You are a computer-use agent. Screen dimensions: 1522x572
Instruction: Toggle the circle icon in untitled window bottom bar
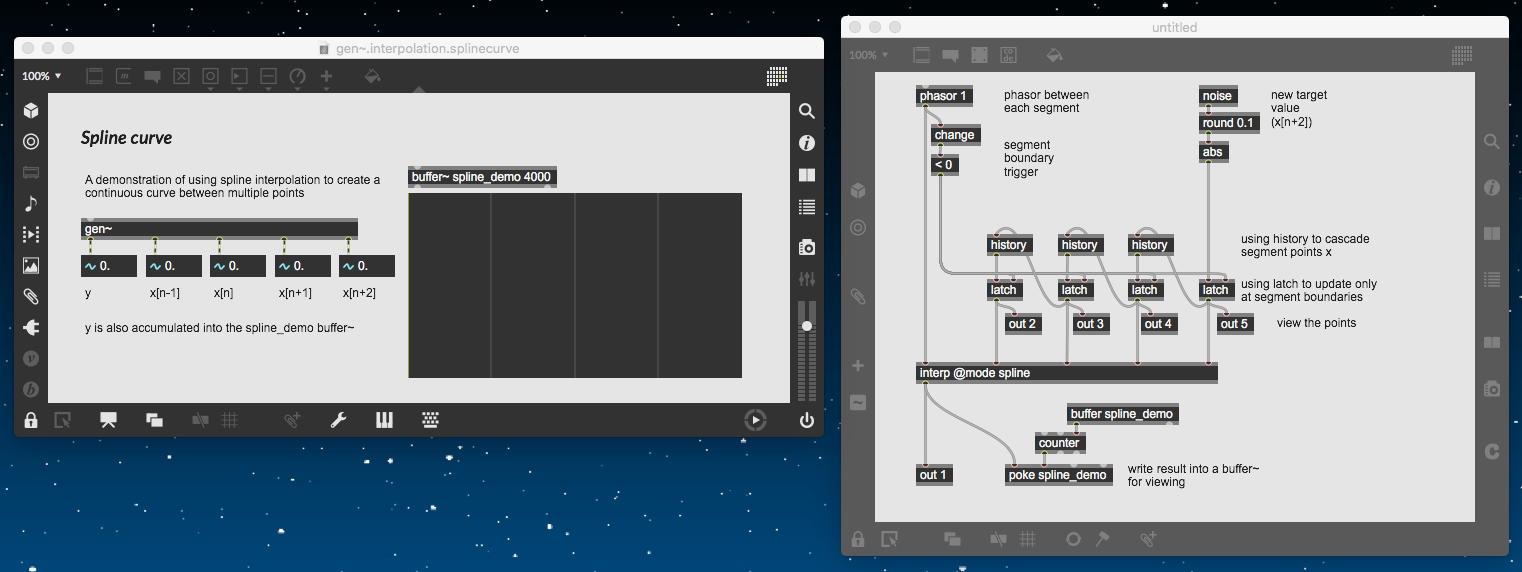tap(1072, 539)
